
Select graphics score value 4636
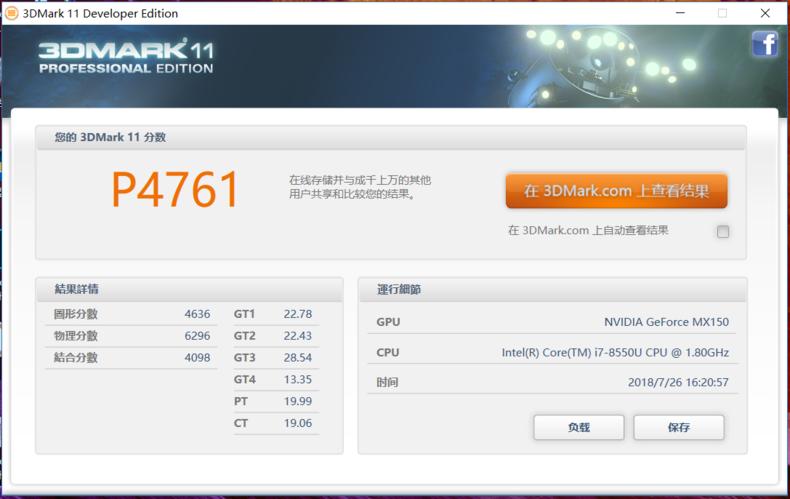coord(197,314)
